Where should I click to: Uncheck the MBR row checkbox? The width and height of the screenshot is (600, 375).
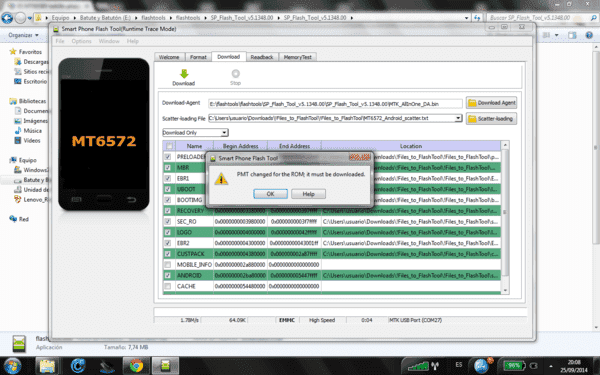tap(168, 168)
